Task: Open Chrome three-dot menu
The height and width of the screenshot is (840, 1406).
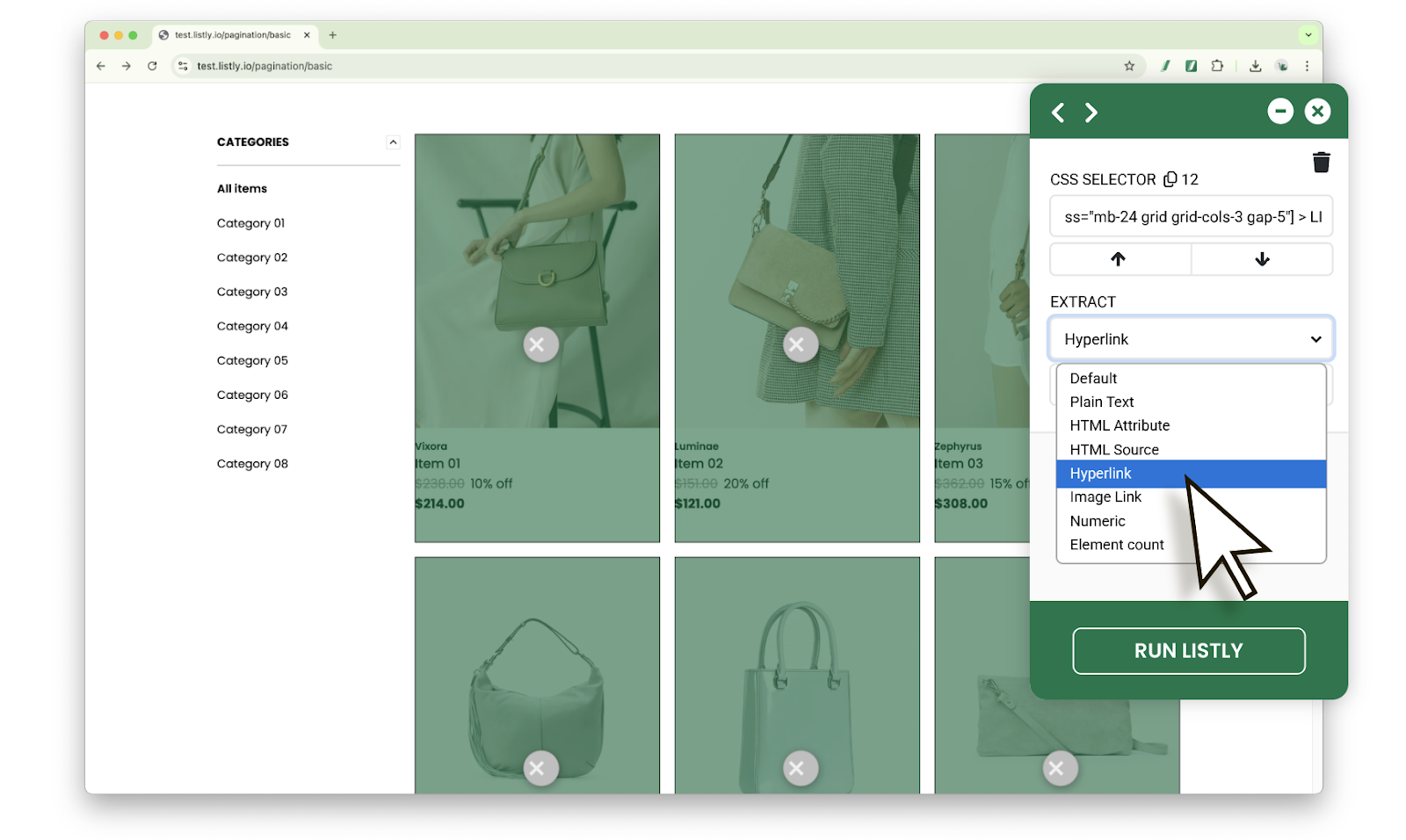Action: point(1307,66)
